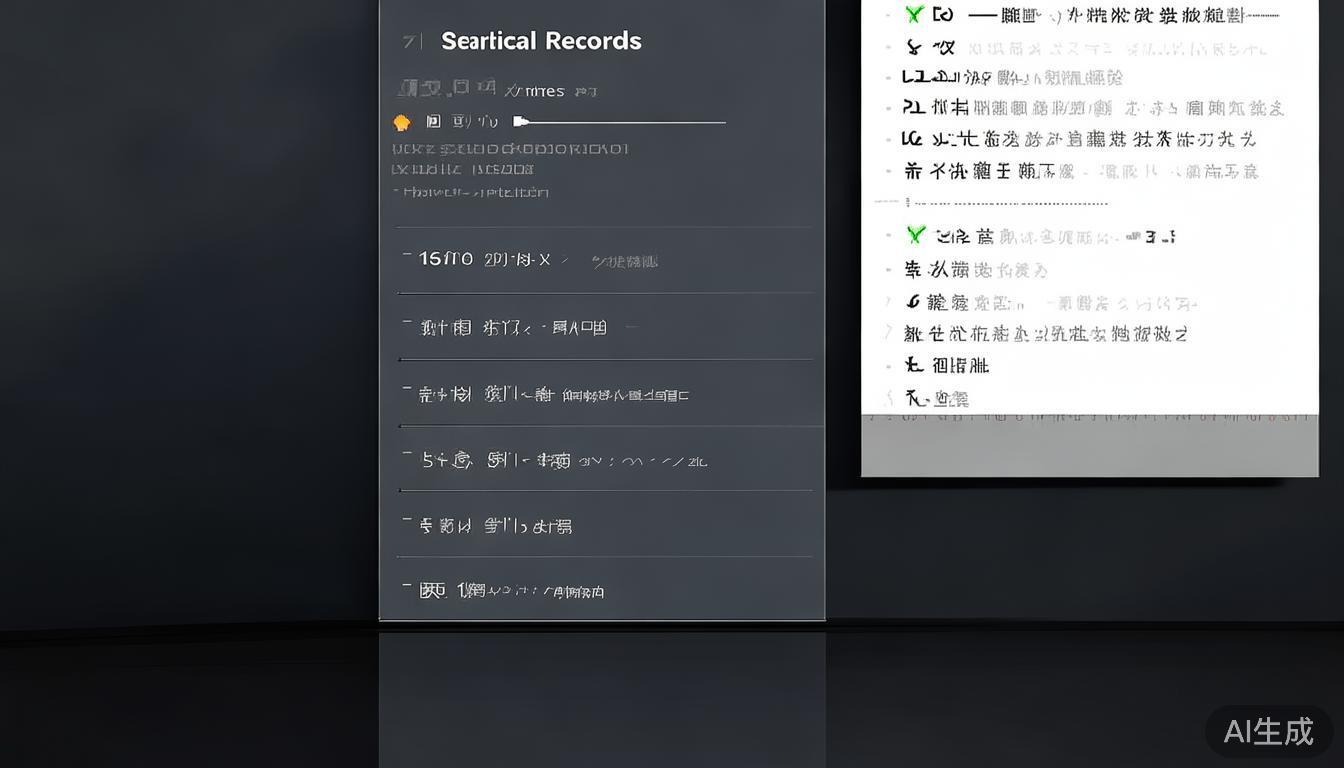Click the orange icon under Seartical Records
This screenshot has height=768, width=1344.
tap(402, 122)
